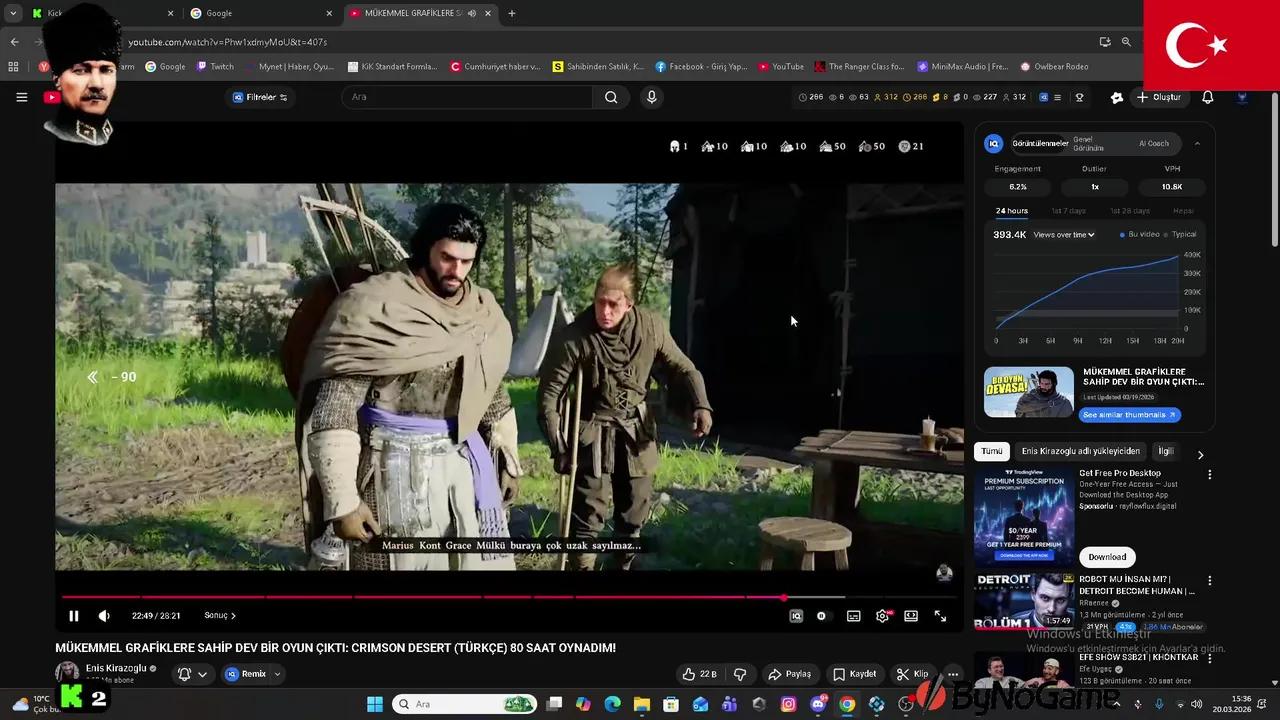
Task: Click the Twitch bookmark
Action: point(215,67)
